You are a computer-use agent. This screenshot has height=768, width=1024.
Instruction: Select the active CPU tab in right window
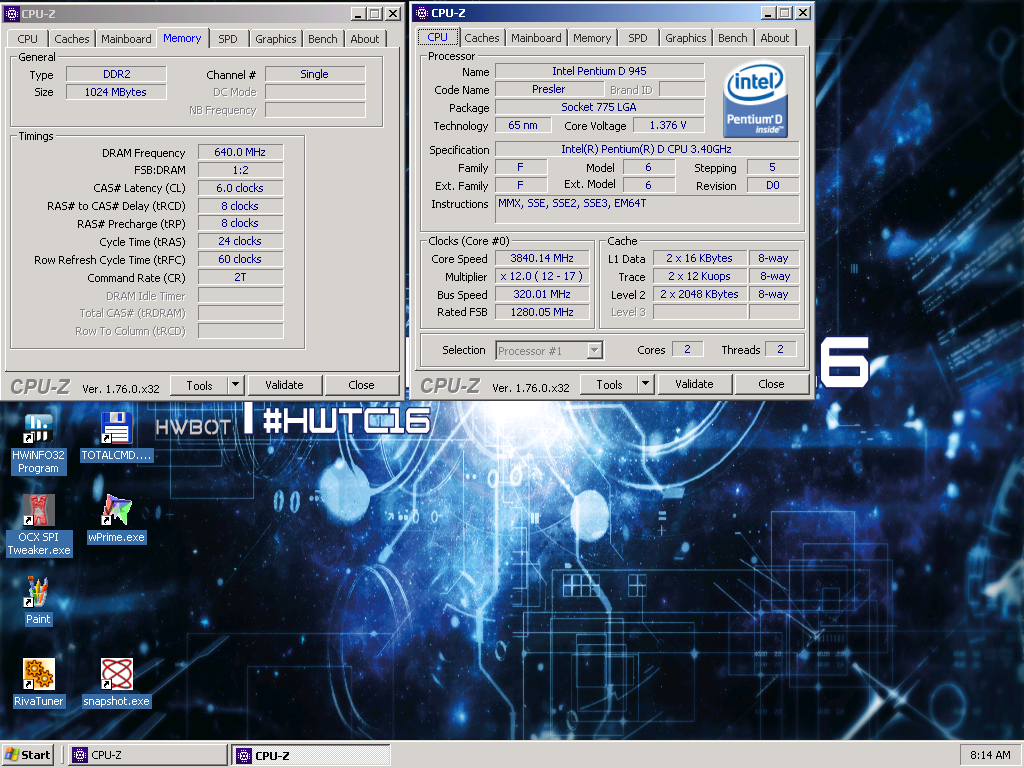[438, 37]
